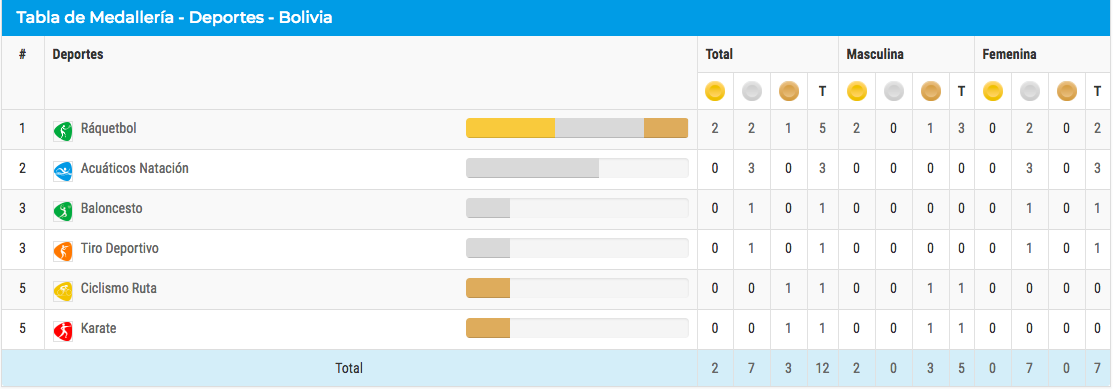The width and height of the screenshot is (1113, 389).
Task: Click the bronze medal icon under Femenina
Action: pos(1067,91)
